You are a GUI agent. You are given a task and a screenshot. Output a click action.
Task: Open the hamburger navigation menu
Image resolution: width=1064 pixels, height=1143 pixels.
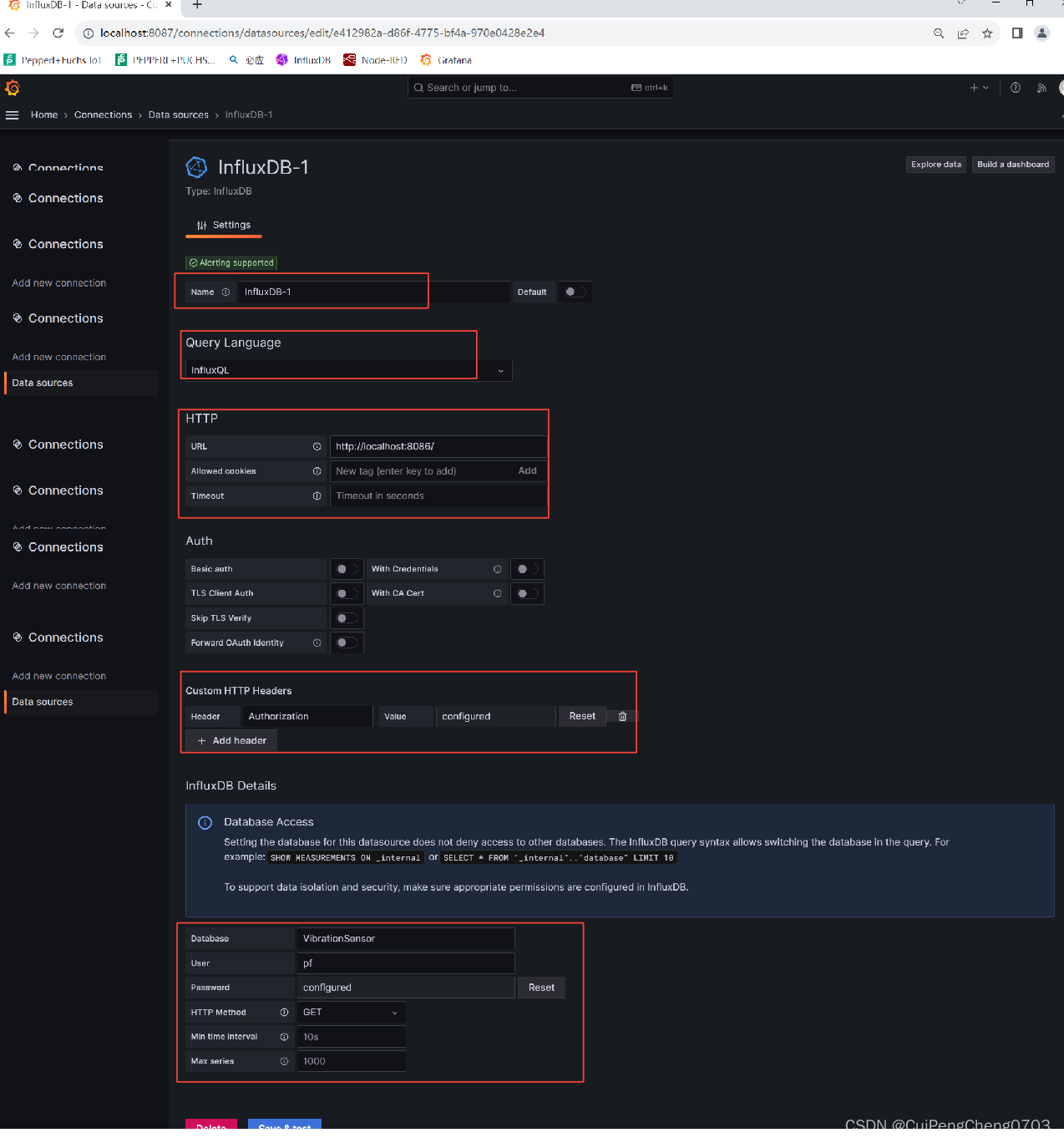click(13, 115)
